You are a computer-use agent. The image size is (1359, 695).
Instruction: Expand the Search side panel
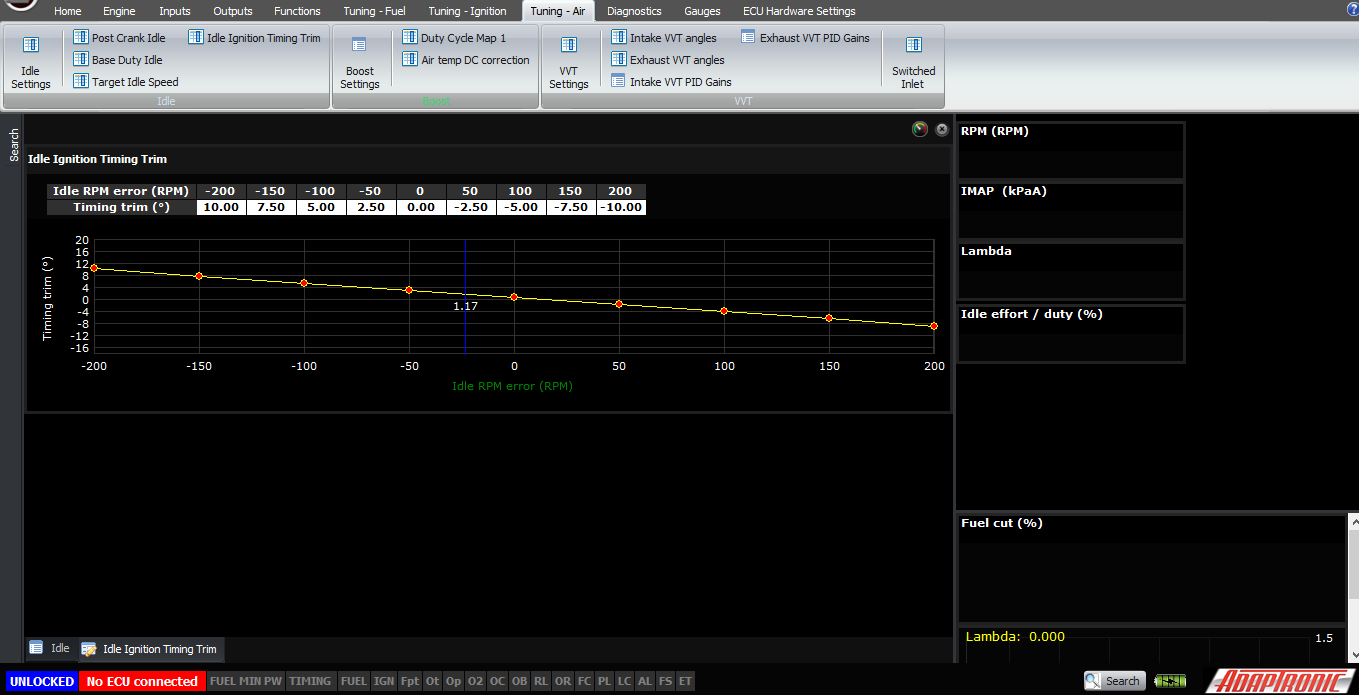(x=14, y=145)
